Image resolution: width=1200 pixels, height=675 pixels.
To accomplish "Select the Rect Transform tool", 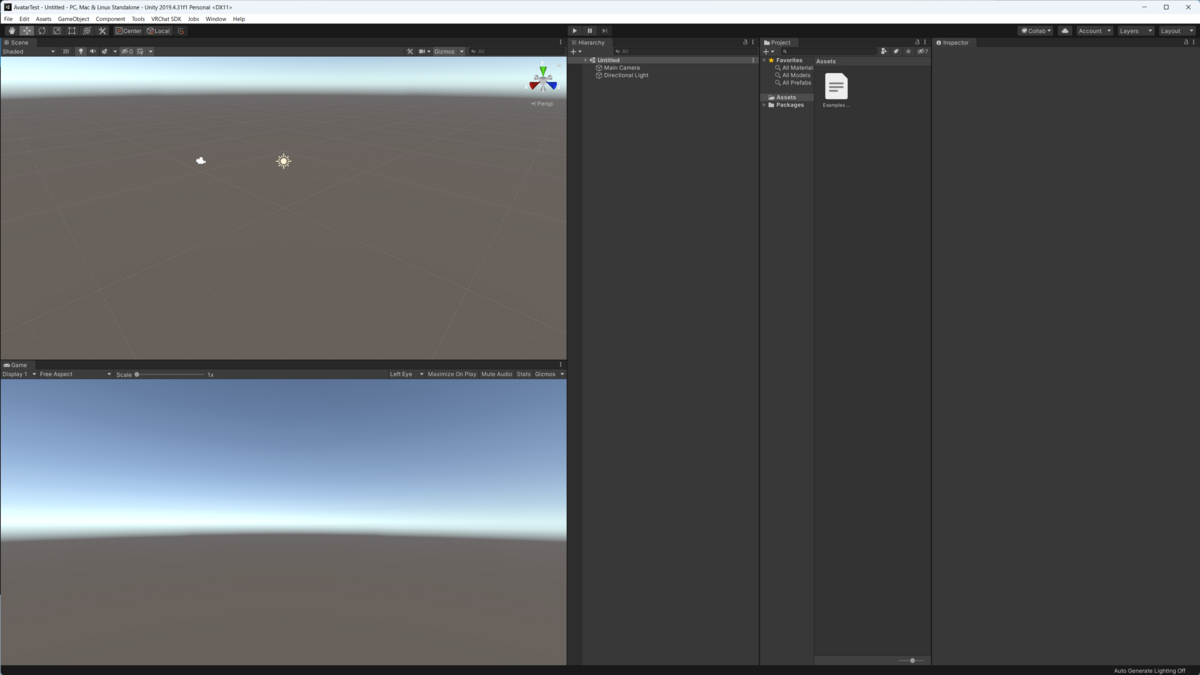I will pyautogui.click(x=72, y=31).
